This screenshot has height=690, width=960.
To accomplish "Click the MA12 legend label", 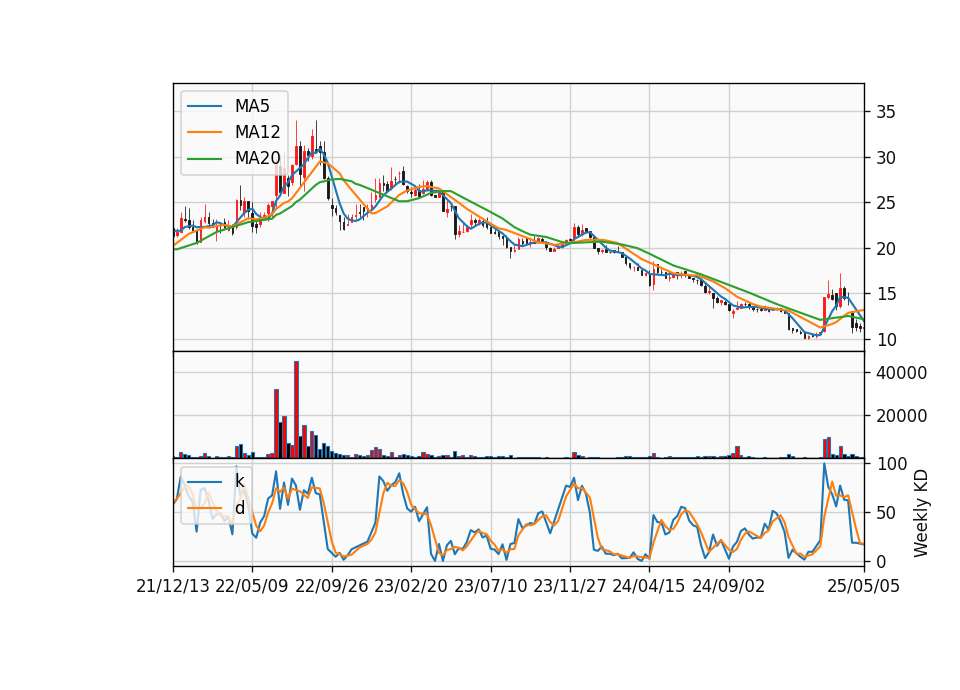I will point(257,132).
